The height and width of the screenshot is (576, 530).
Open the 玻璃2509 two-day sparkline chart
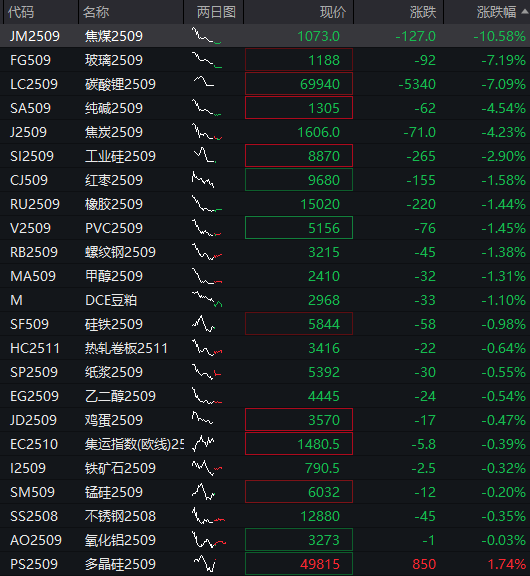click(x=206, y=60)
